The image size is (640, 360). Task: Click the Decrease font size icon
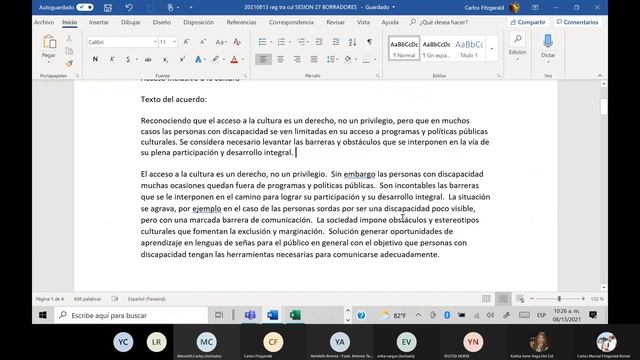pos(203,42)
